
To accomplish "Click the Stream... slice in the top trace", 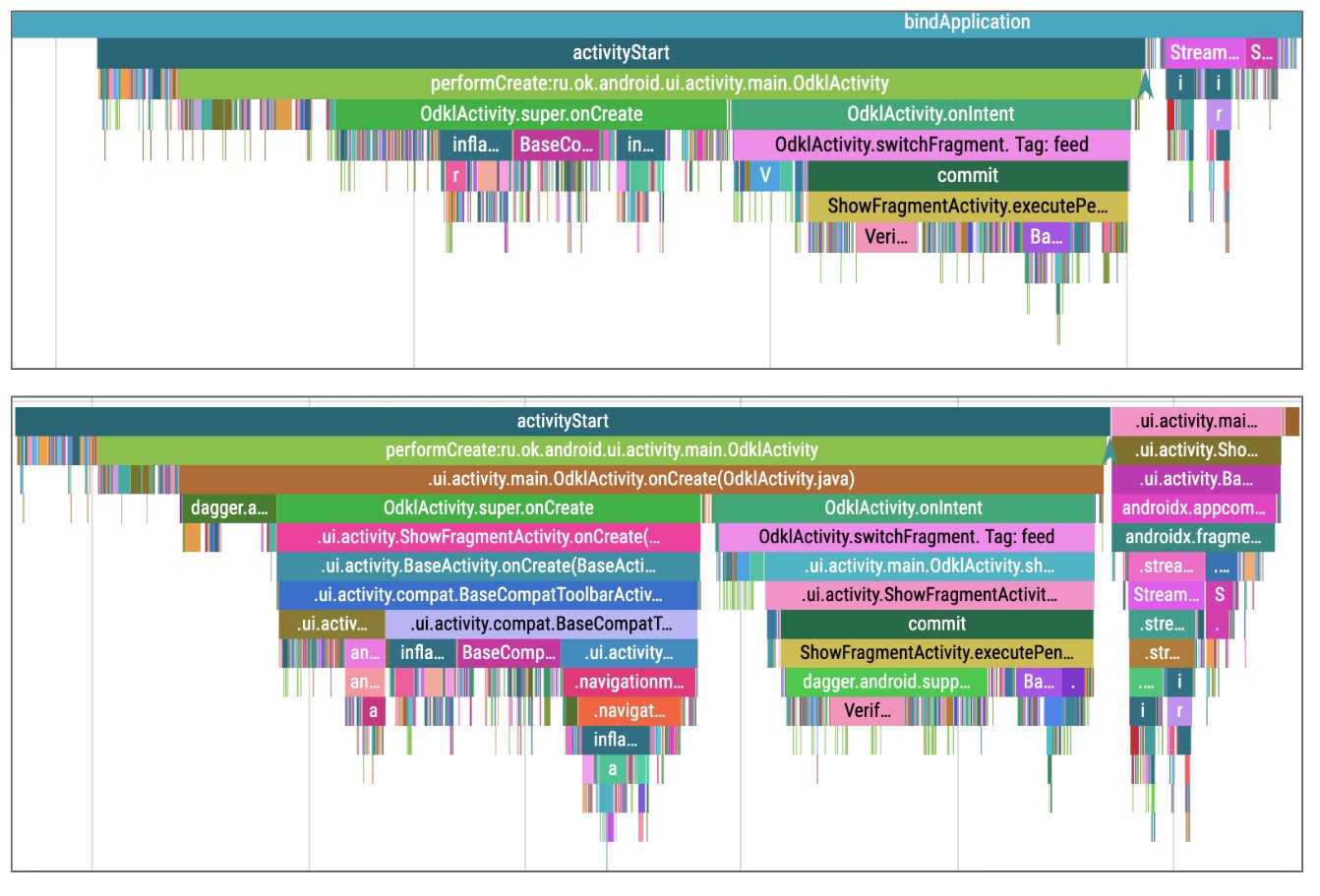I will [1204, 53].
